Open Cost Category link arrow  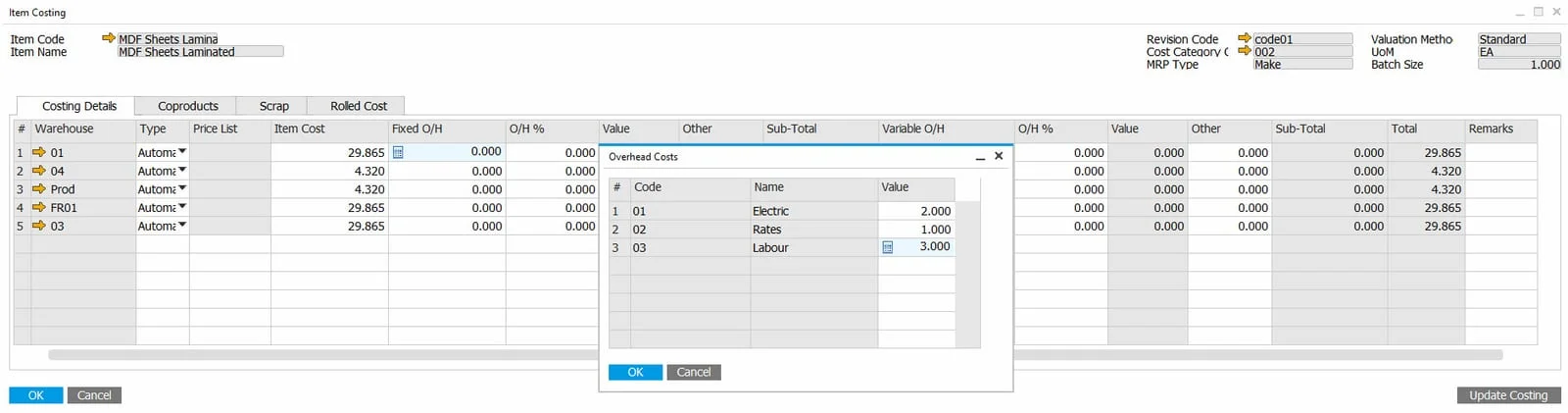pos(1245,51)
